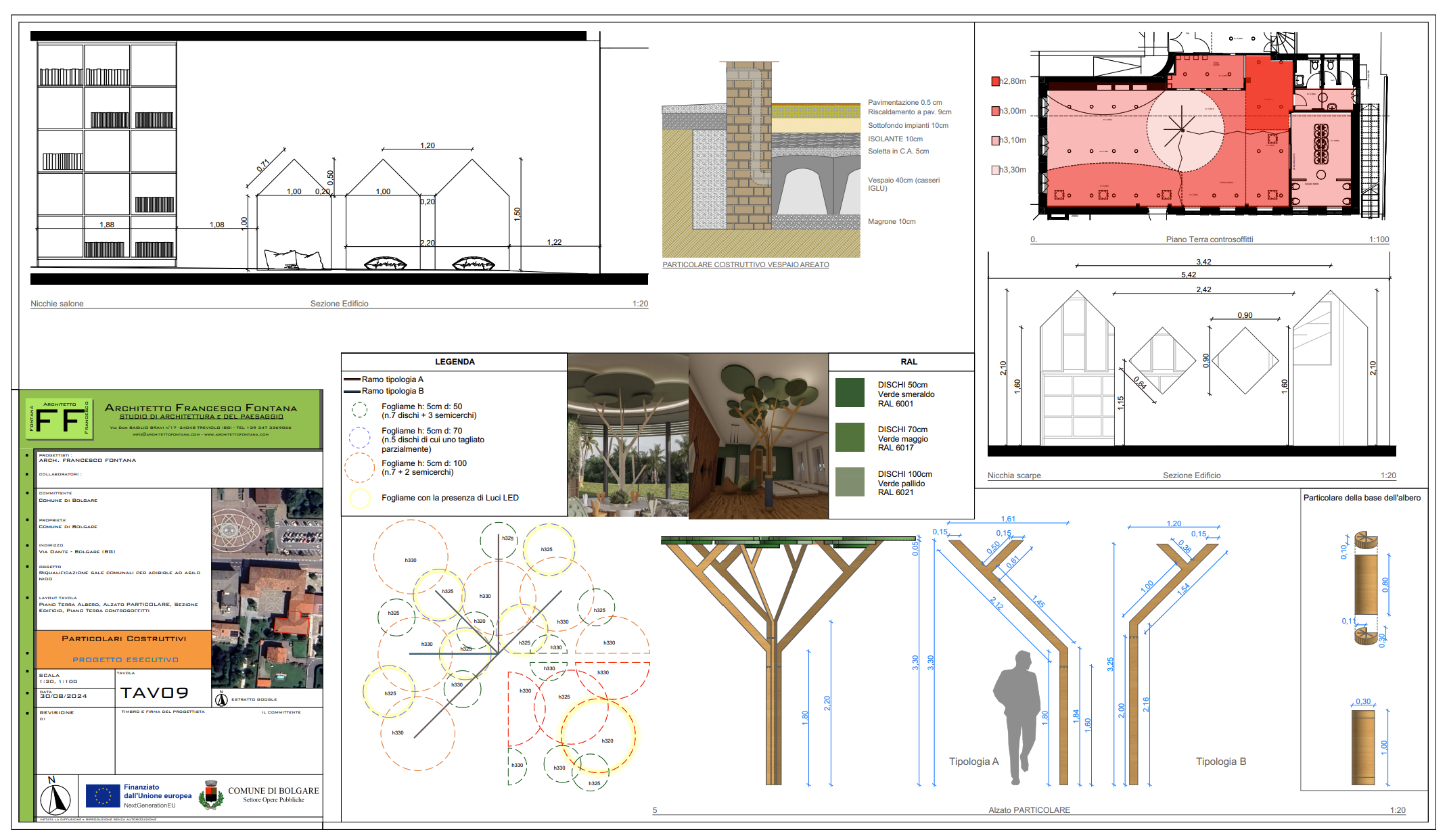This screenshot has height=840, width=1447.
Task: Click the Particolare della base dell'albero title
Action: pyautogui.click(x=1362, y=498)
